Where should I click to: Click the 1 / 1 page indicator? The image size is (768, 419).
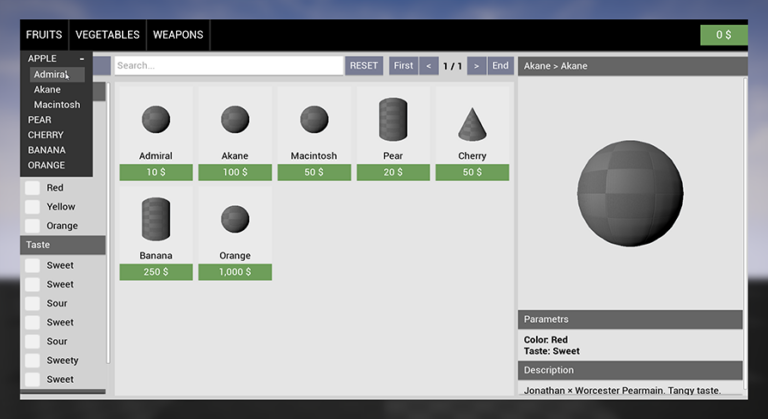453,66
